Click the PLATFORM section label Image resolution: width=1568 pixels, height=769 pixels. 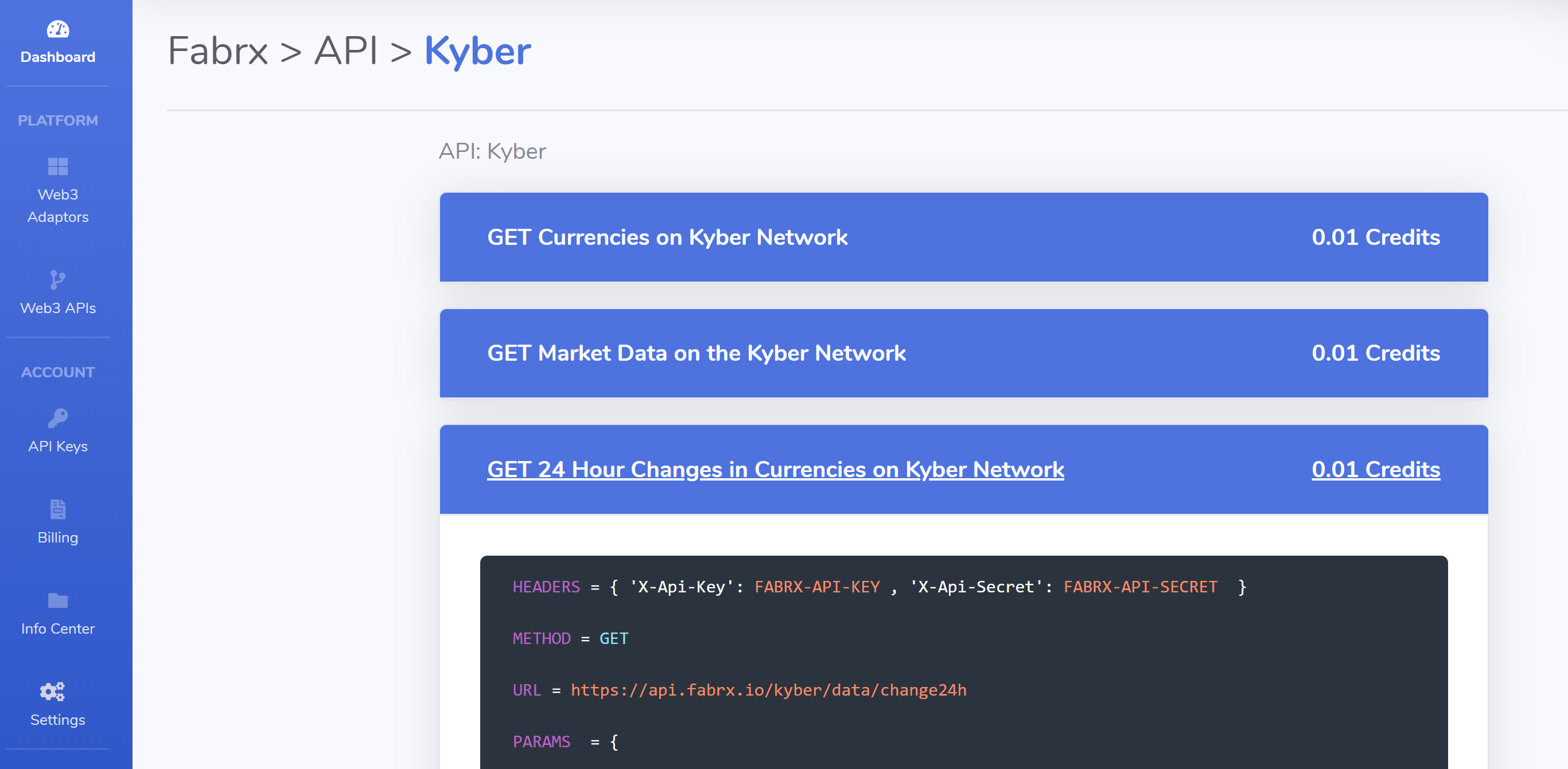[x=58, y=120]
